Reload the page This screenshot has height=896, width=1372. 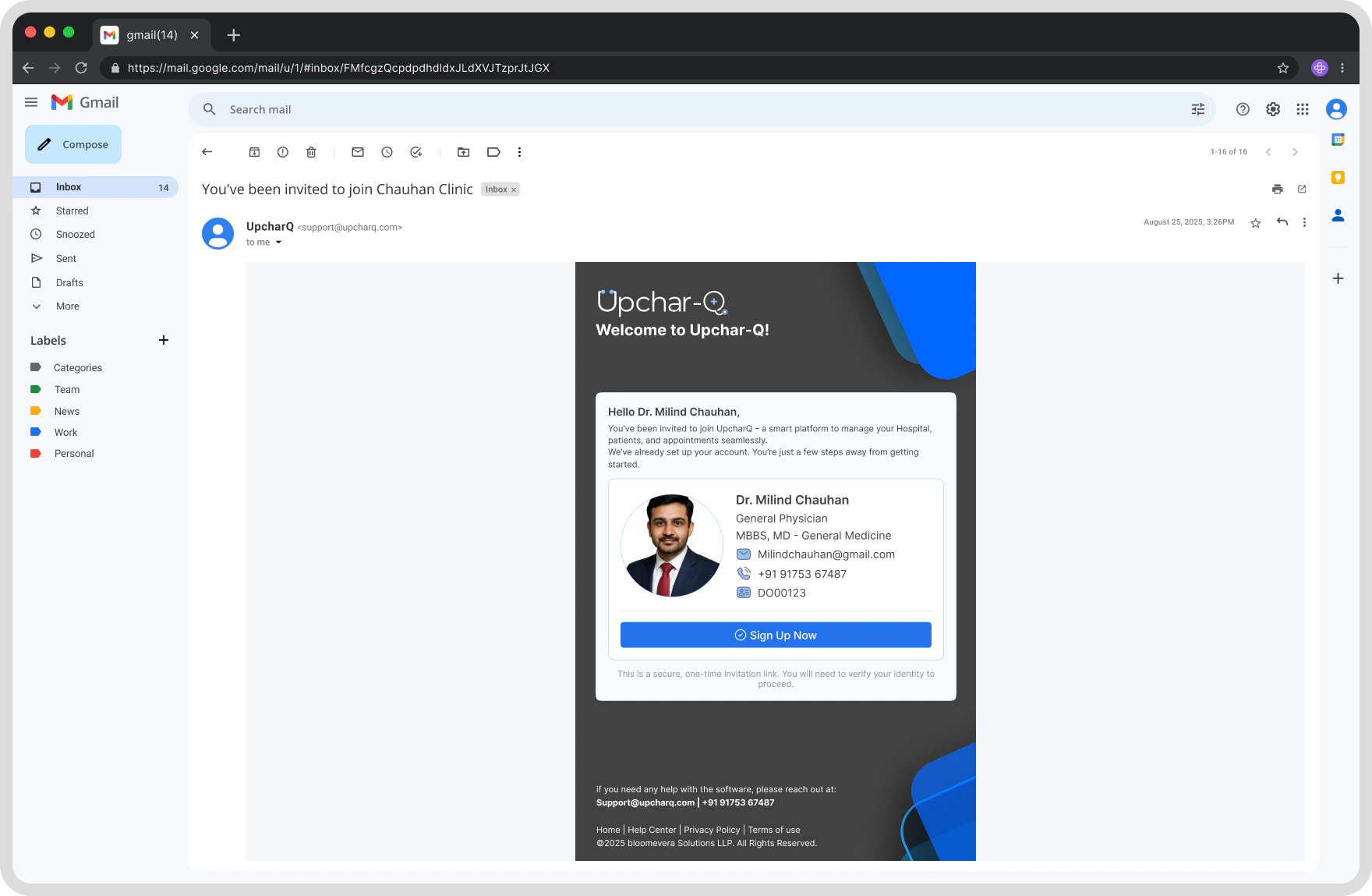pos(81,68)
